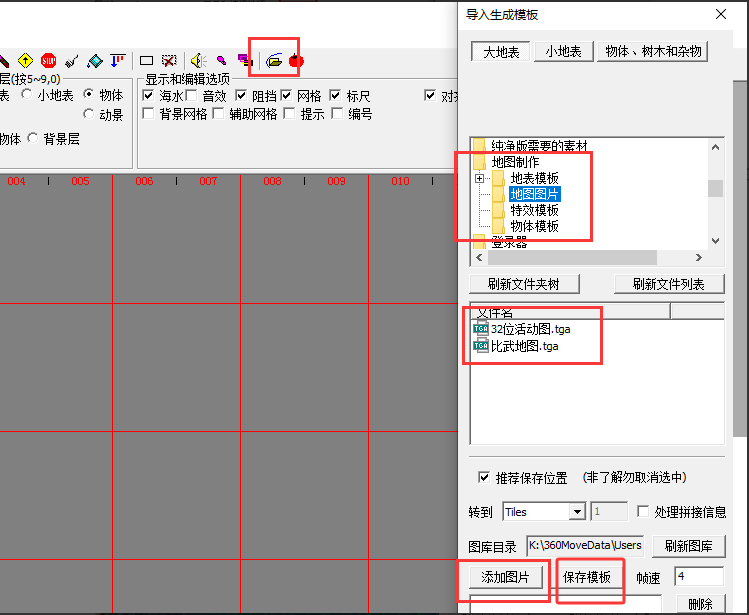The image size is (749, 615).
Task: Click the red STOP sign icon
Action: click(x=49, y=61)
